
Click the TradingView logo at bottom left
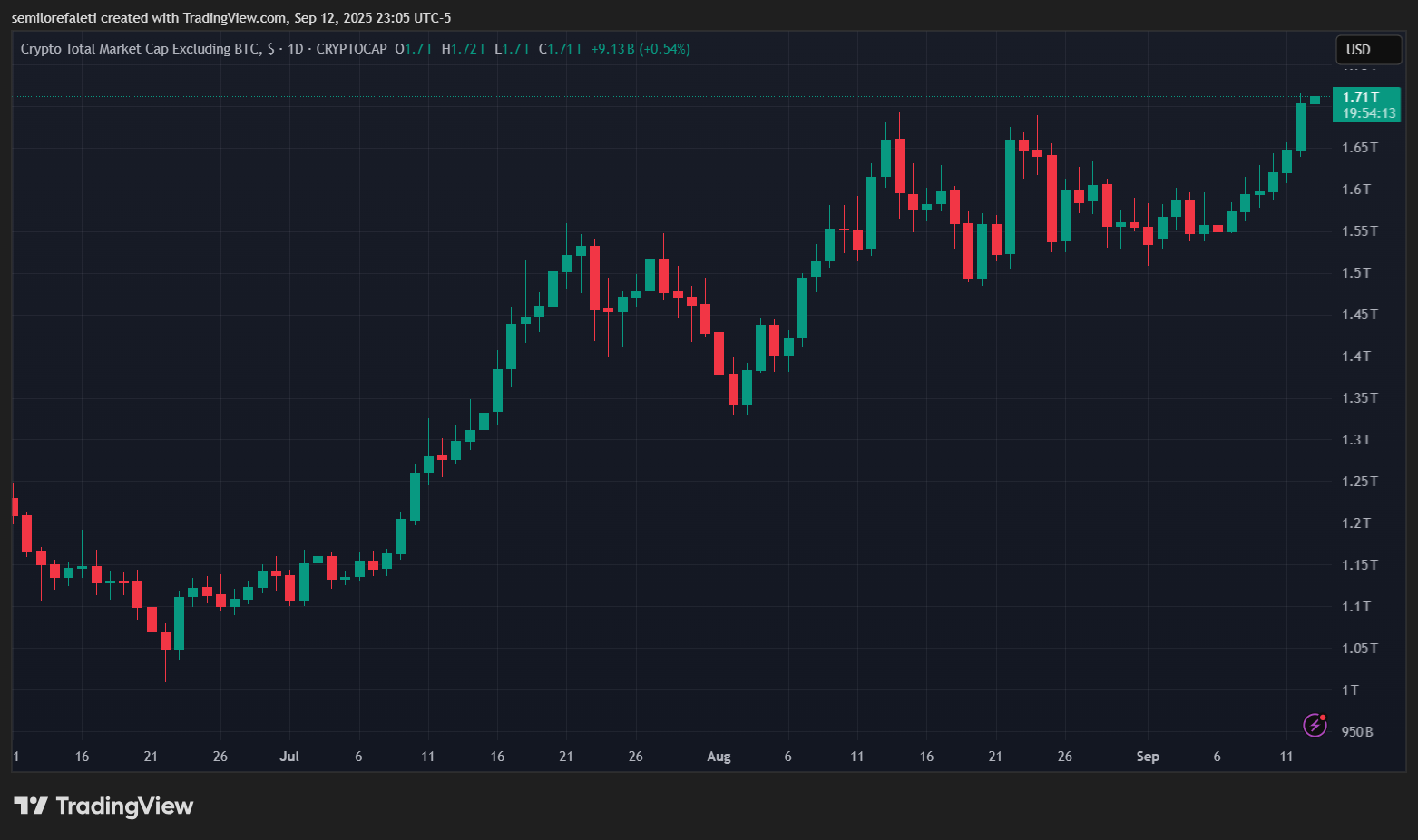[103, 806]
